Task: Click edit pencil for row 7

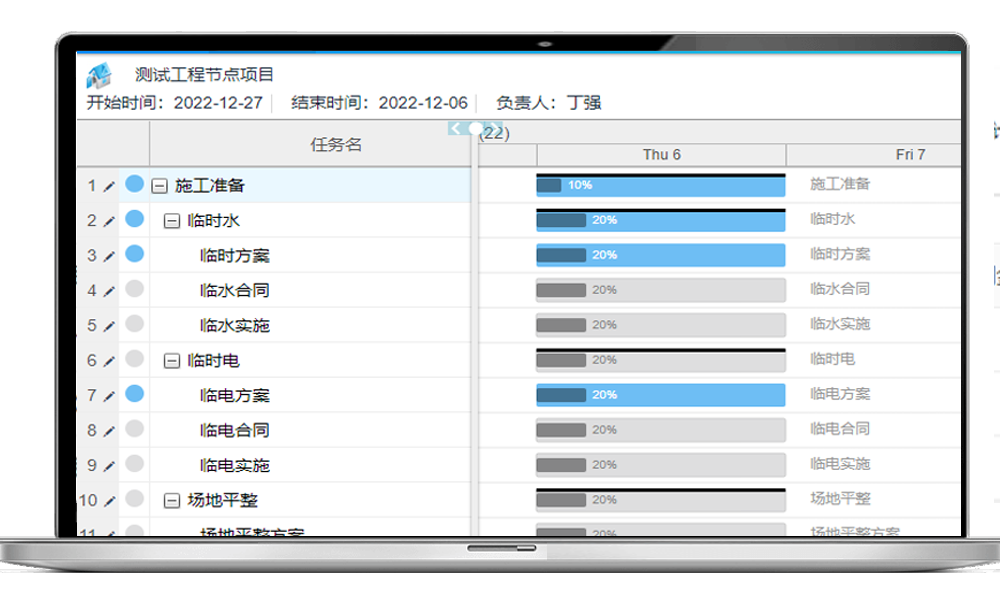Action: tap(109, 396)
